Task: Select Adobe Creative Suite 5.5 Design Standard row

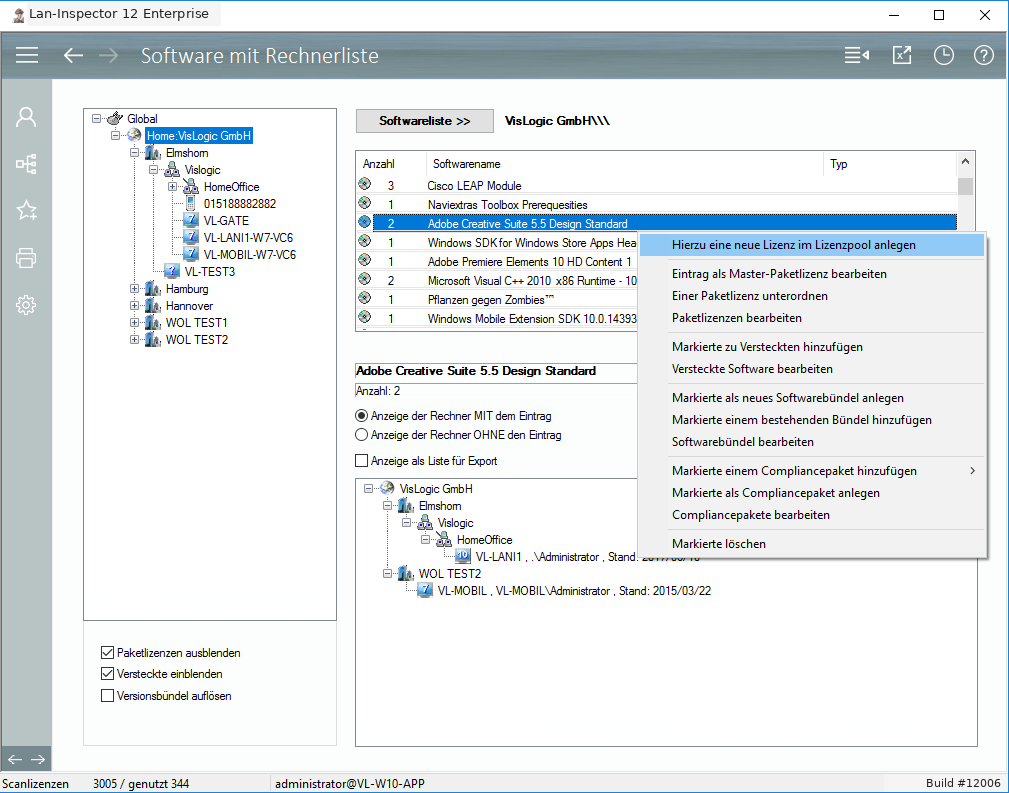Action: click(665, 223)
